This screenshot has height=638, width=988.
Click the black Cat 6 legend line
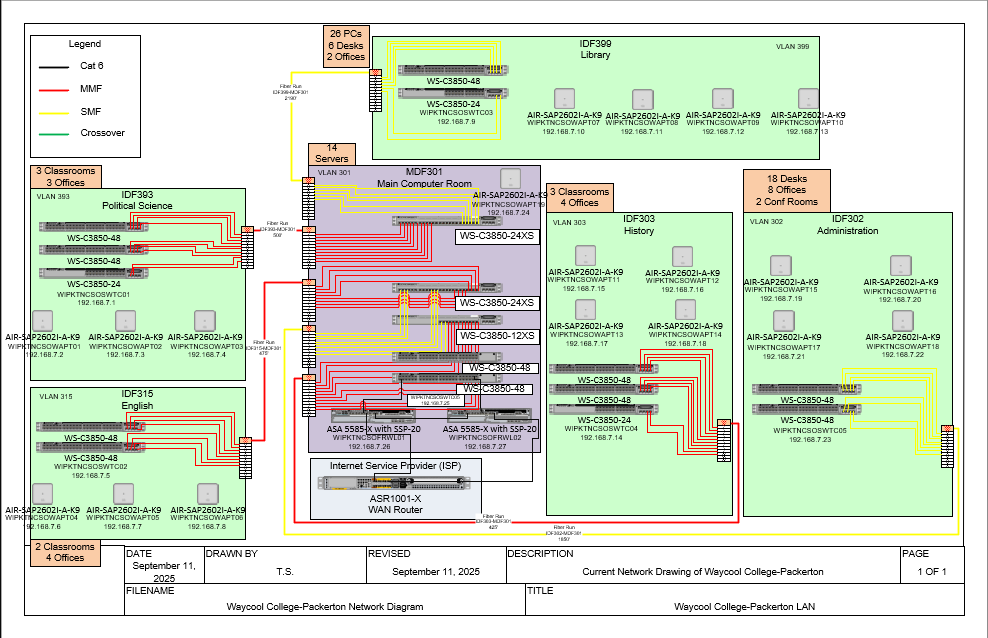(x=54, y=67)
